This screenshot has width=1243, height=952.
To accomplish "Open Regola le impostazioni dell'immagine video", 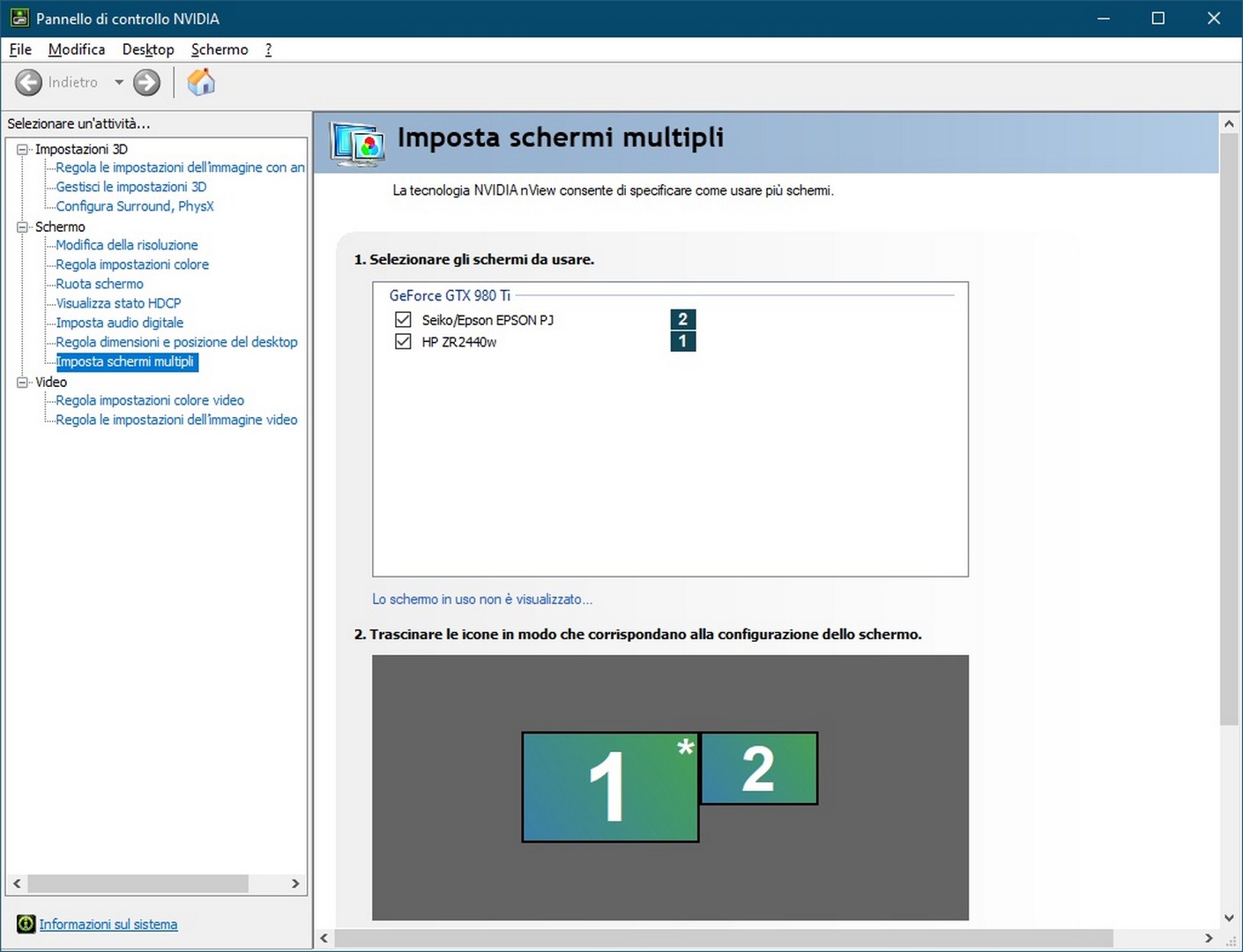I will click(x=176, y=420).
